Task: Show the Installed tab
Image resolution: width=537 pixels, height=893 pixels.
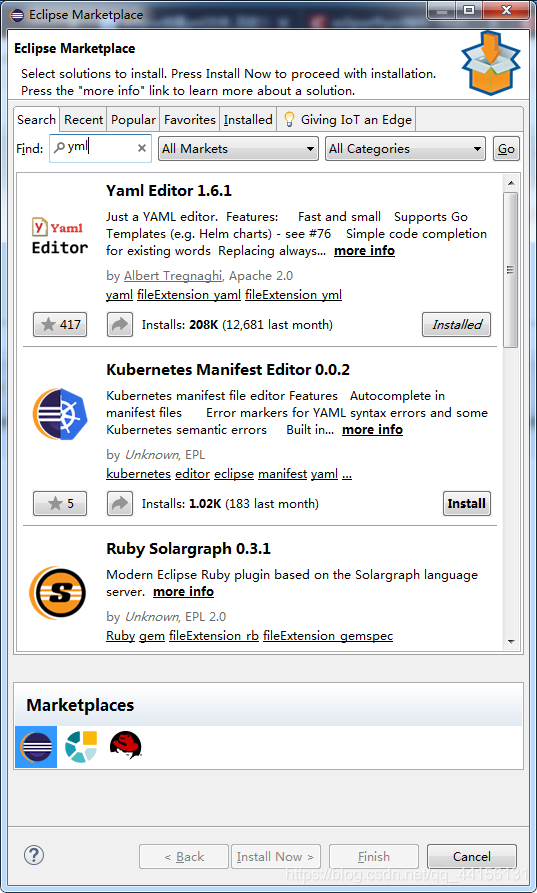Action: (248, 120)
